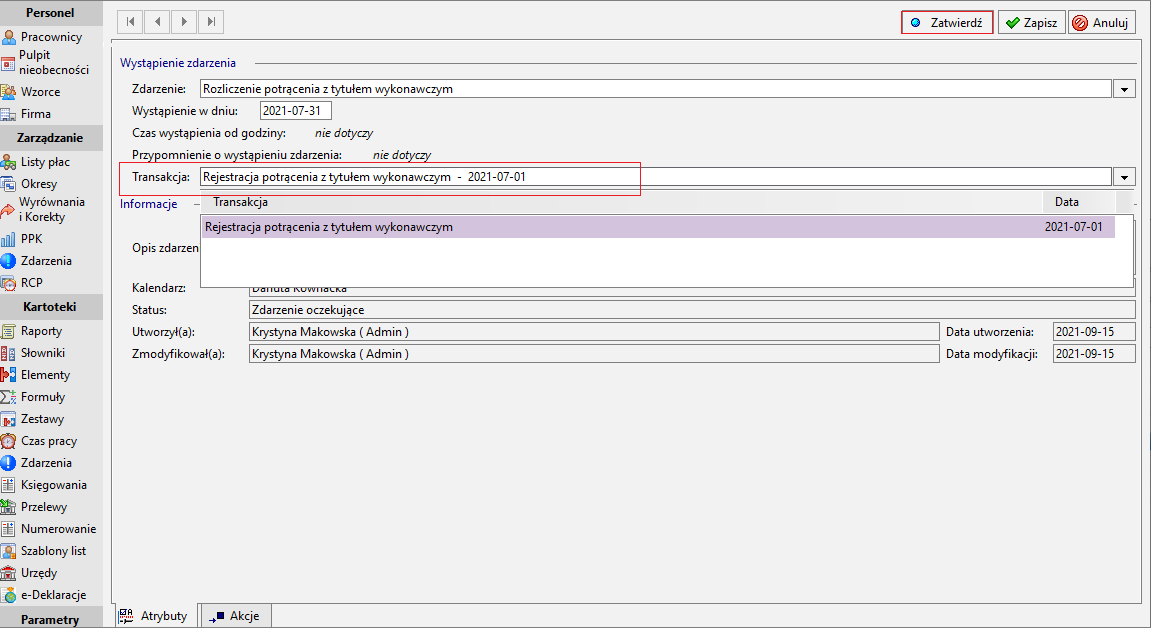Screen dimensions: 1151x632
Task: Click the Parametry section header
Action: pos(50,618)
